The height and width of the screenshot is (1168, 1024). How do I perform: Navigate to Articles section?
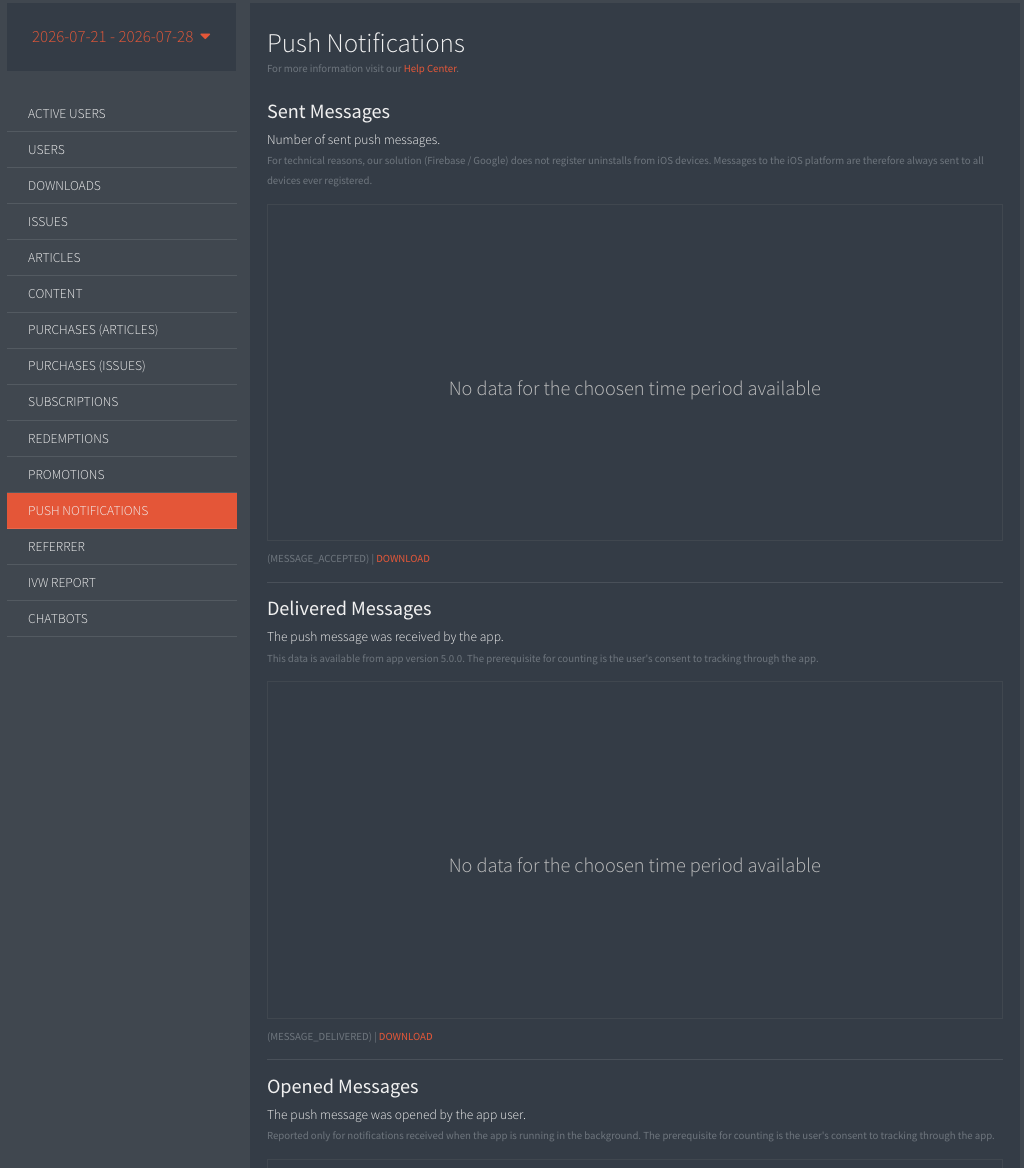coord(122,258)
